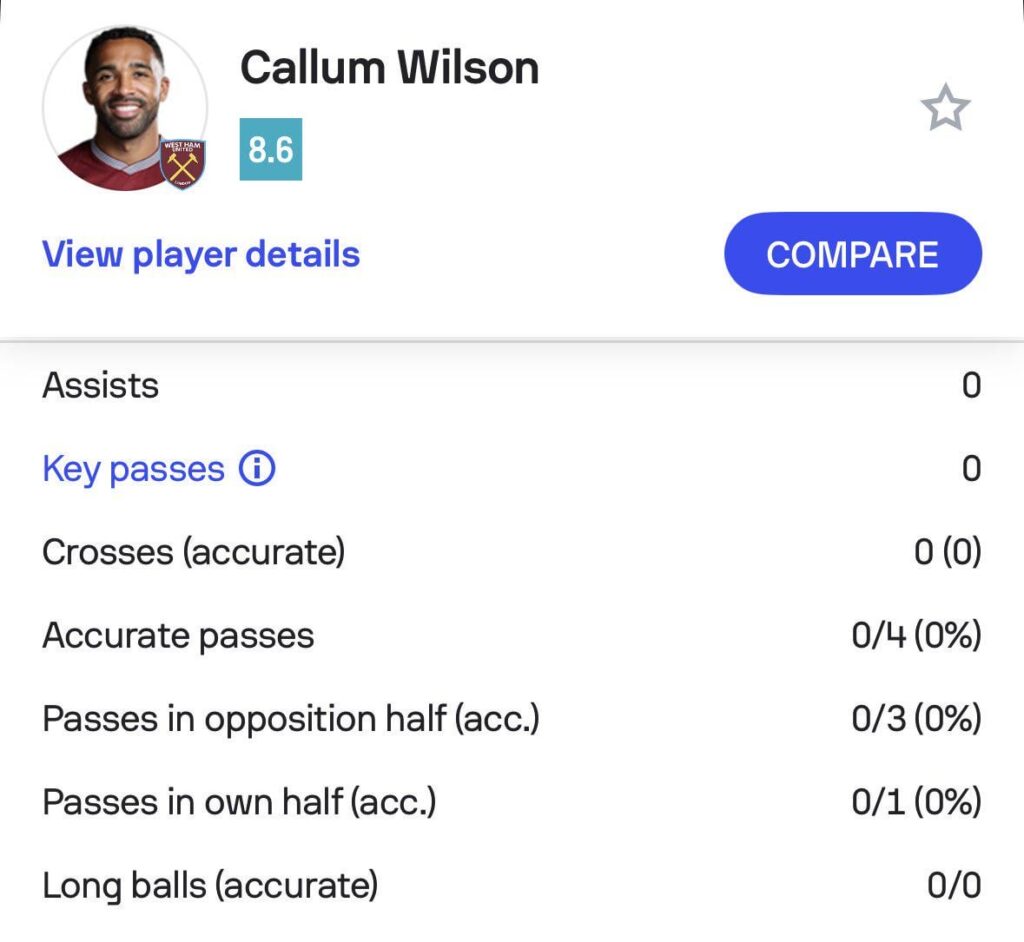Viewport: 1024px width, 942px height.
Task: Open player details via the info circle icon
Action: point(256,468)
